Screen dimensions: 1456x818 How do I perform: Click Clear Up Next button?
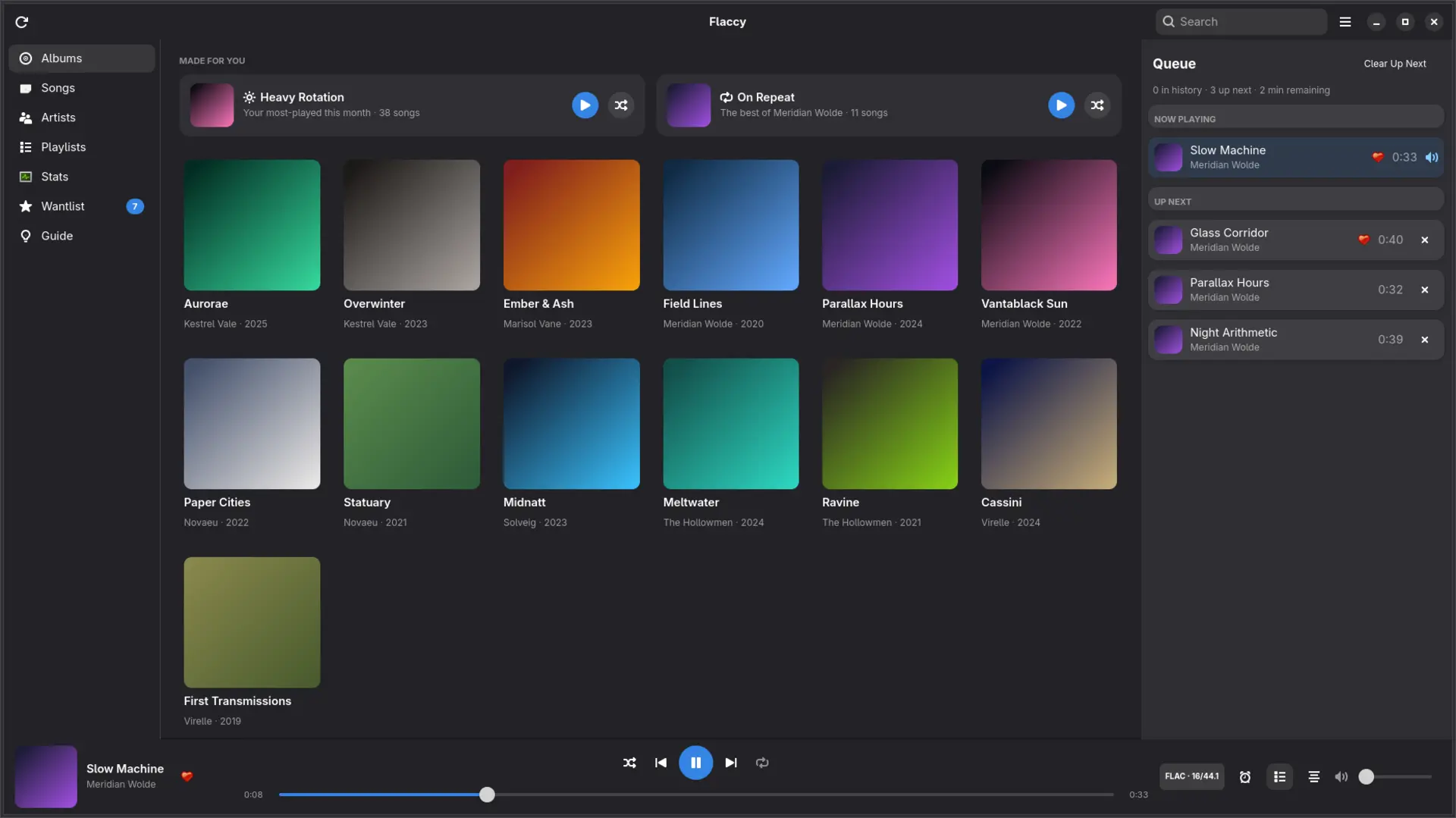pyautogui.click(x=1395, y=64)
